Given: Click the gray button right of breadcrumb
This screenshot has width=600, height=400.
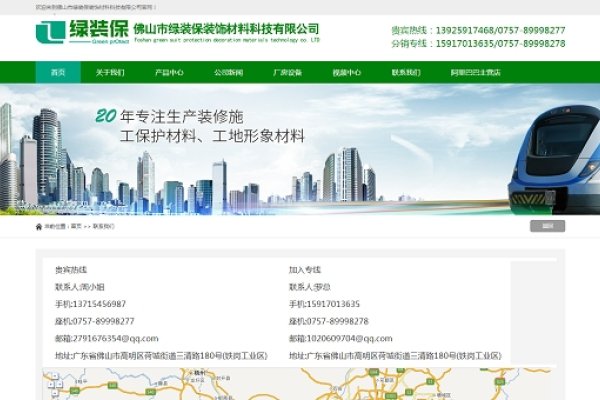Looking at the screenshot, I should coord(547,226).
